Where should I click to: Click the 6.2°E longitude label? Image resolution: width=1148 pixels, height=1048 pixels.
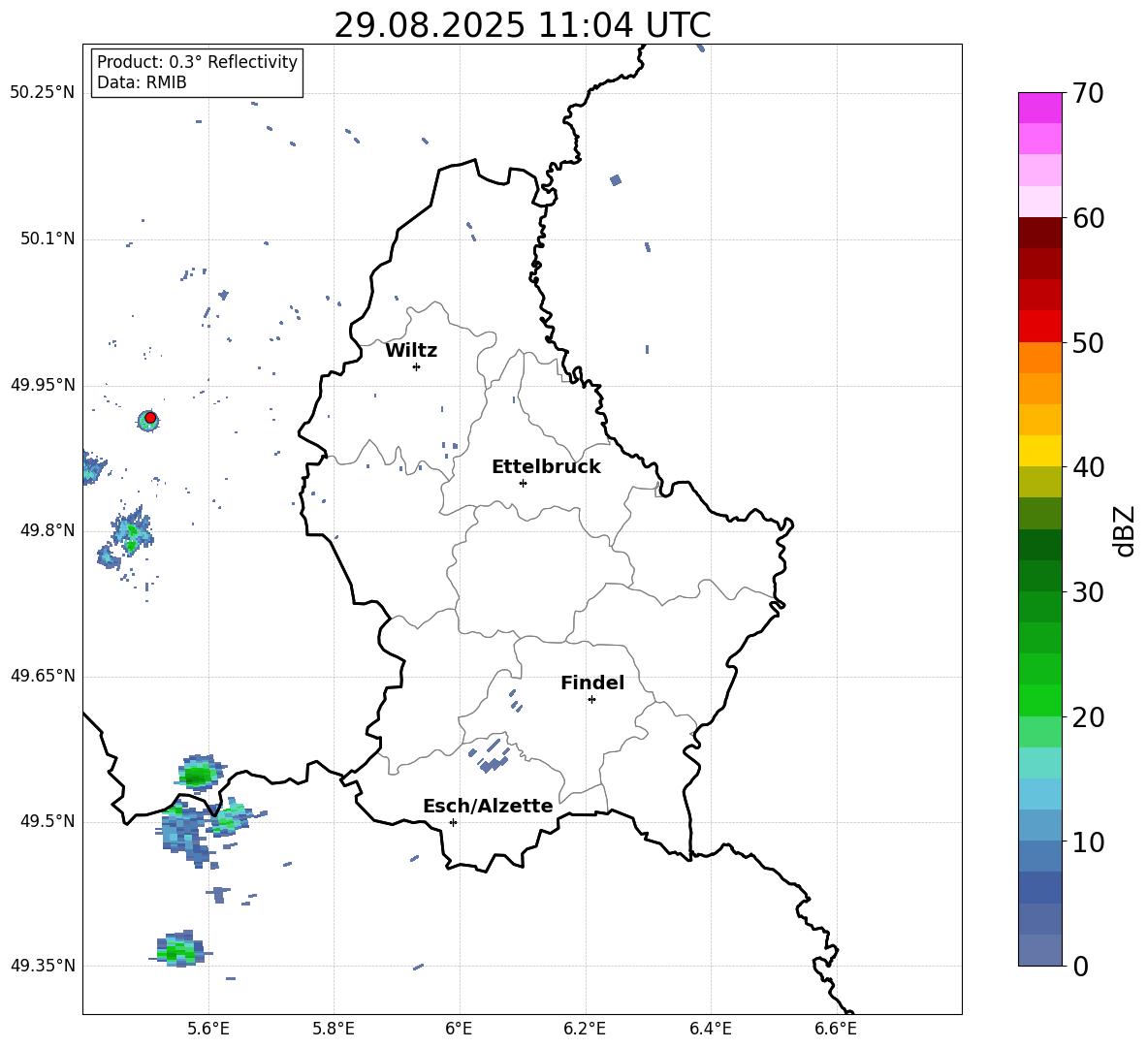(585, 1029)
